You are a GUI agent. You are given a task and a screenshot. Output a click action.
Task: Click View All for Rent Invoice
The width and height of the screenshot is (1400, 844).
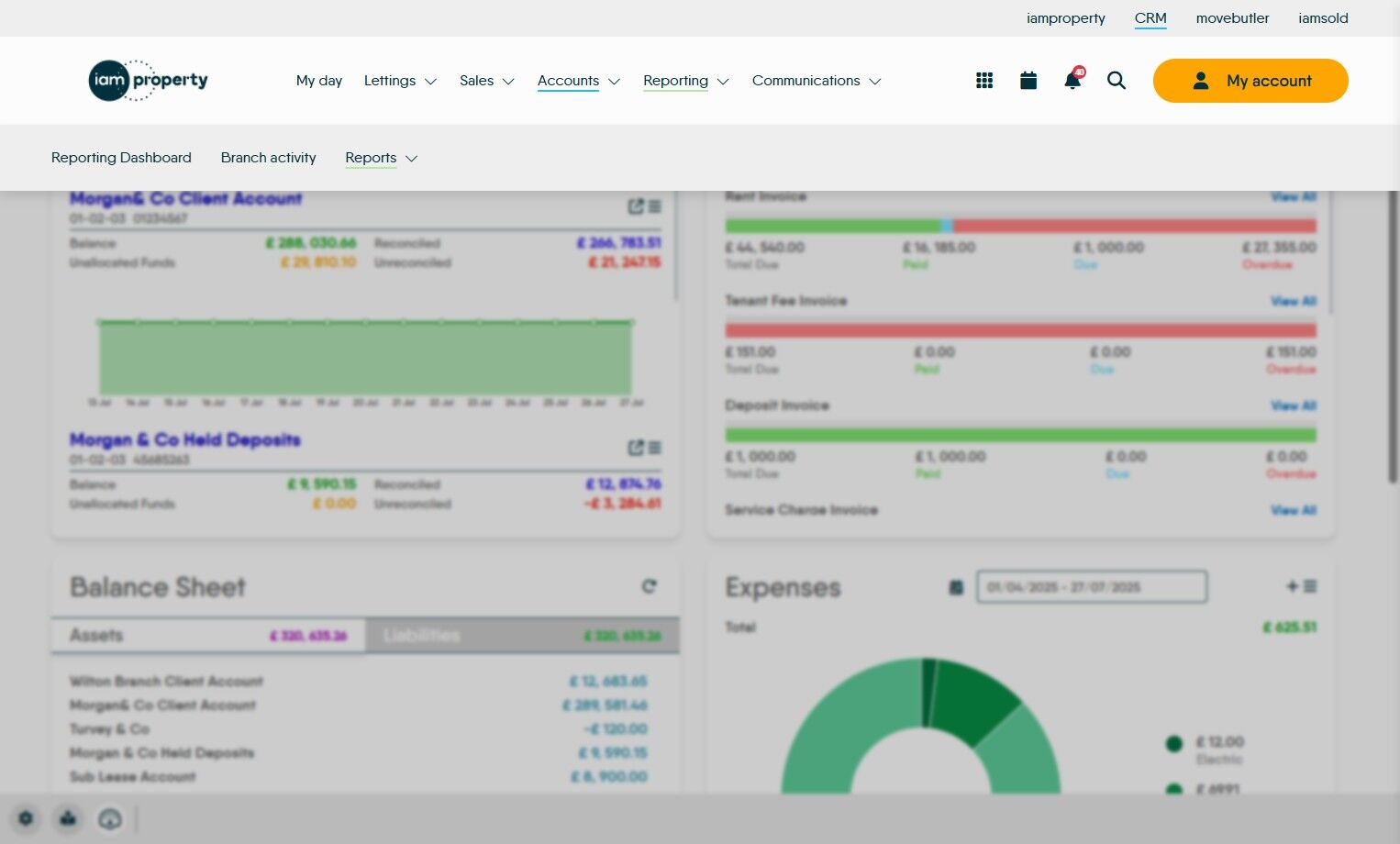point(1294,196)
